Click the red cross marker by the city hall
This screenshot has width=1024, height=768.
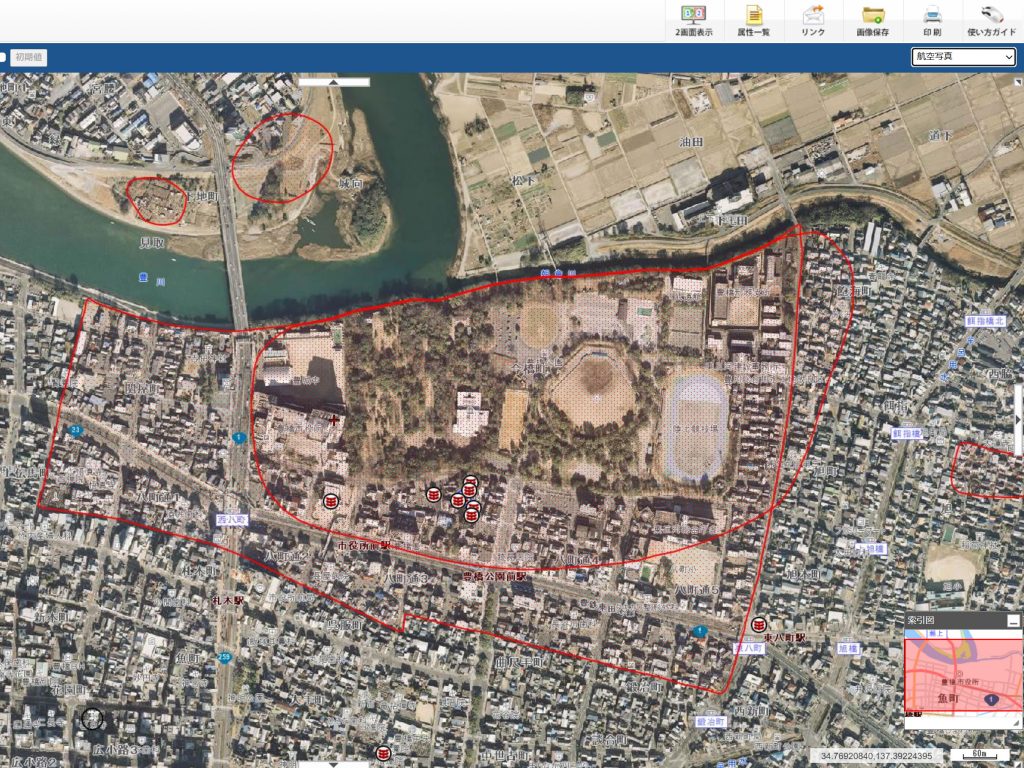click(334, 420)
